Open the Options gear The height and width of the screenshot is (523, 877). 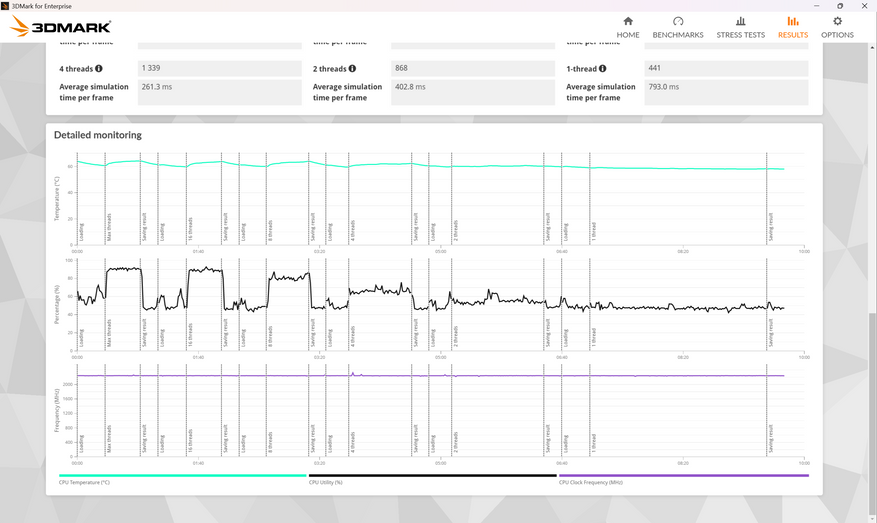point(837,27)
